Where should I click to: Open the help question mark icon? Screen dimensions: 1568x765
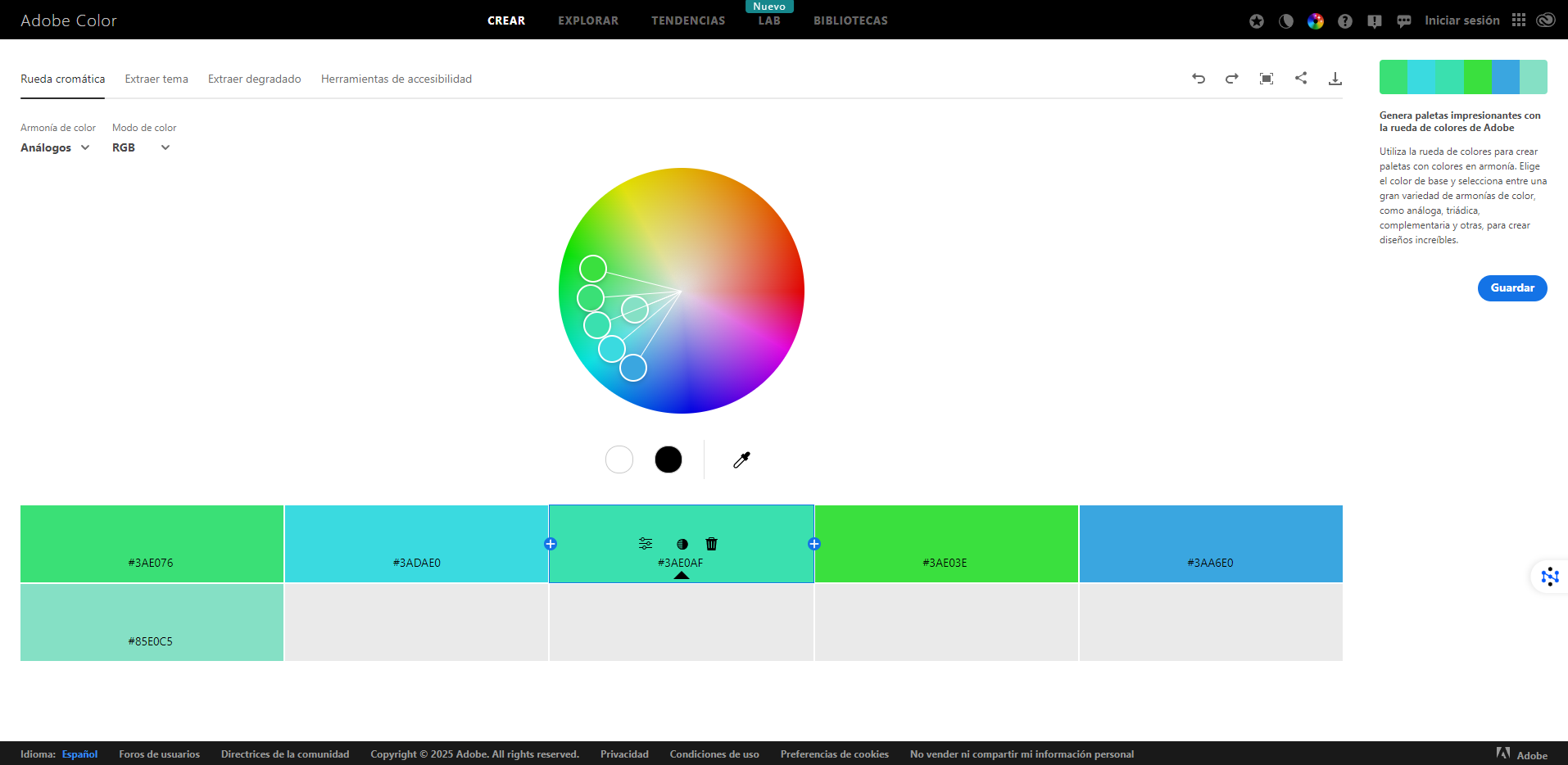1345,21
